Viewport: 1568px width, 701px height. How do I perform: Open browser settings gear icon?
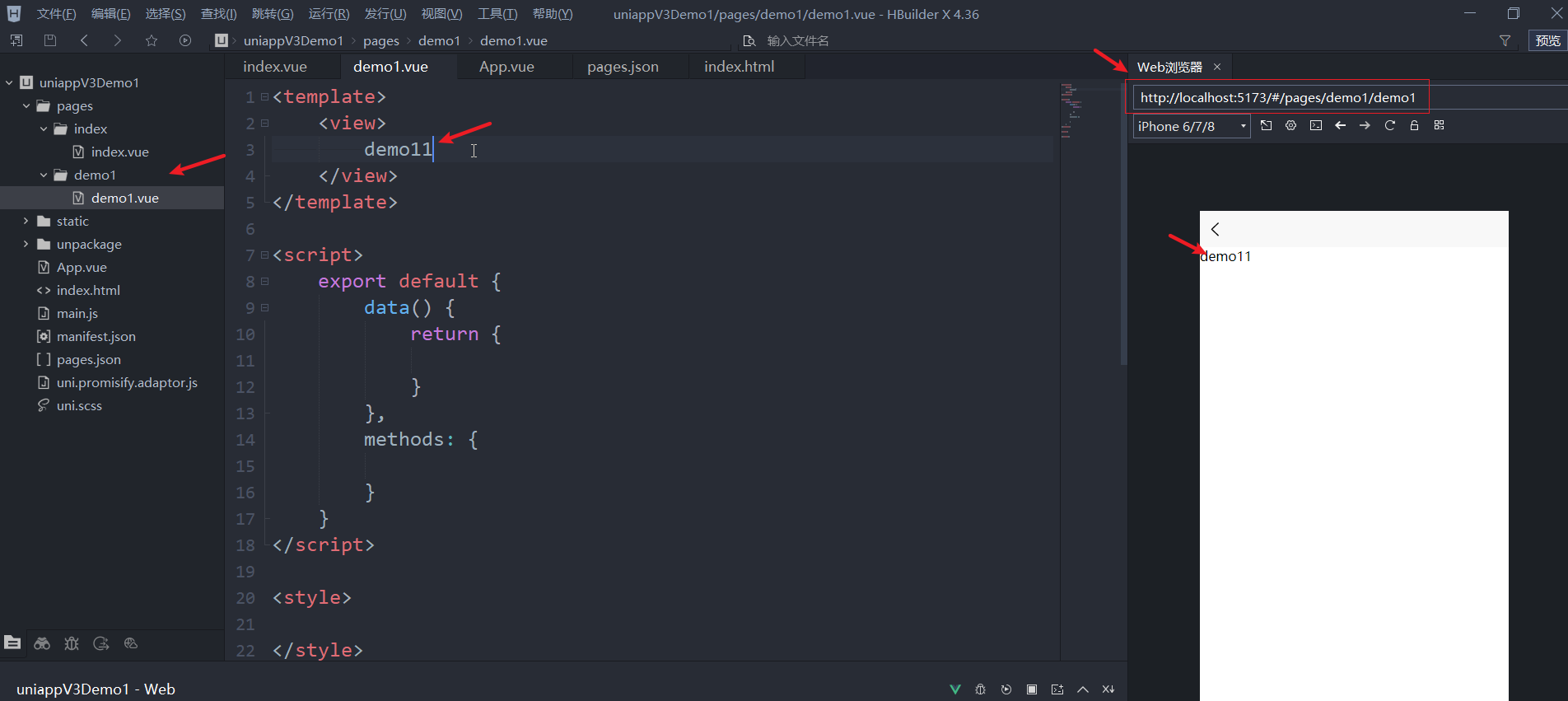point(1291,125)
